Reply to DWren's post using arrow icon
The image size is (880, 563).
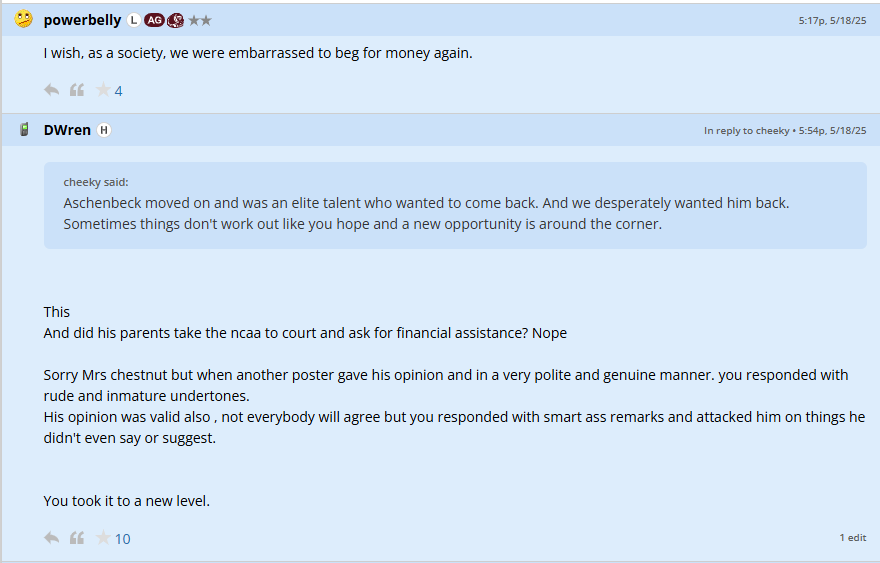(x=52, y=538)
